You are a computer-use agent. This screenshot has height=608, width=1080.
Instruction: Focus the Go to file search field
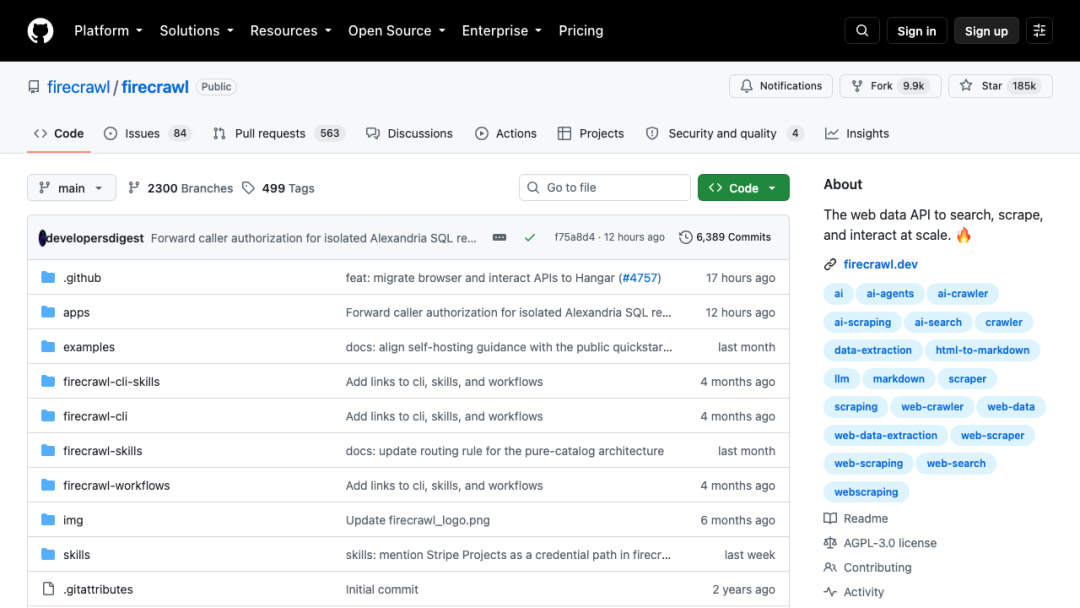pyautogui.click(x=605, y=187)
